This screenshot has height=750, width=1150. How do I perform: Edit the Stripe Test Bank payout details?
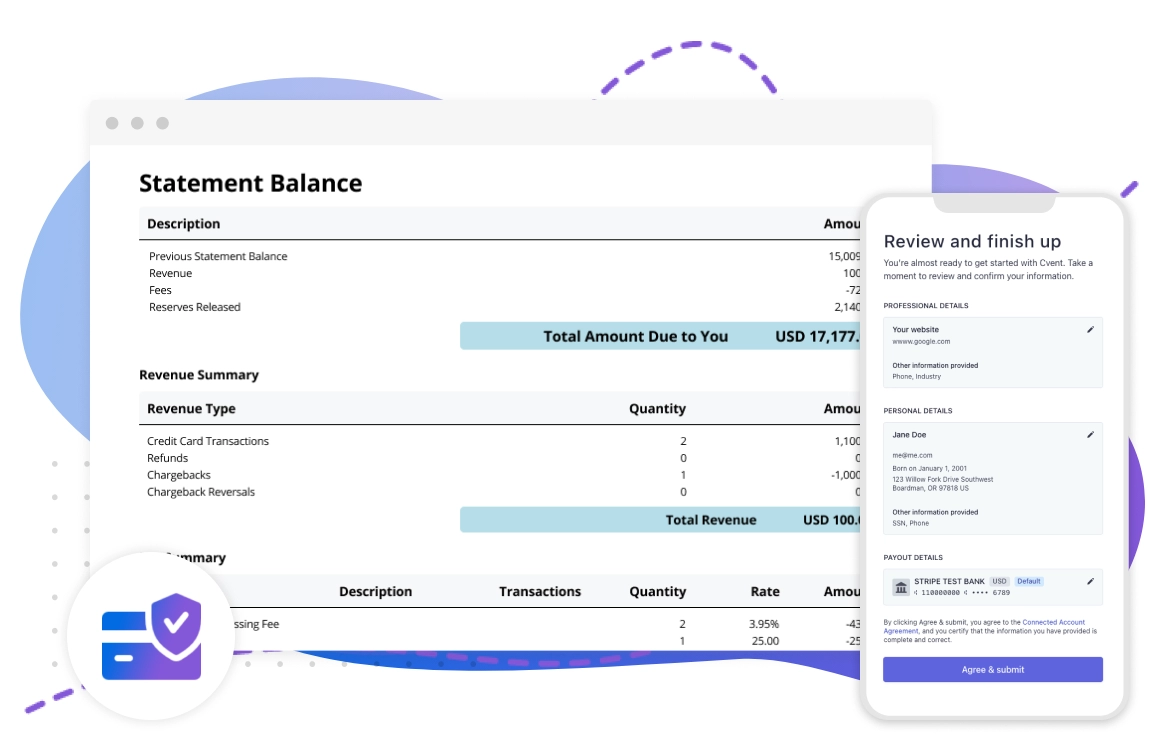point(1090,581)
